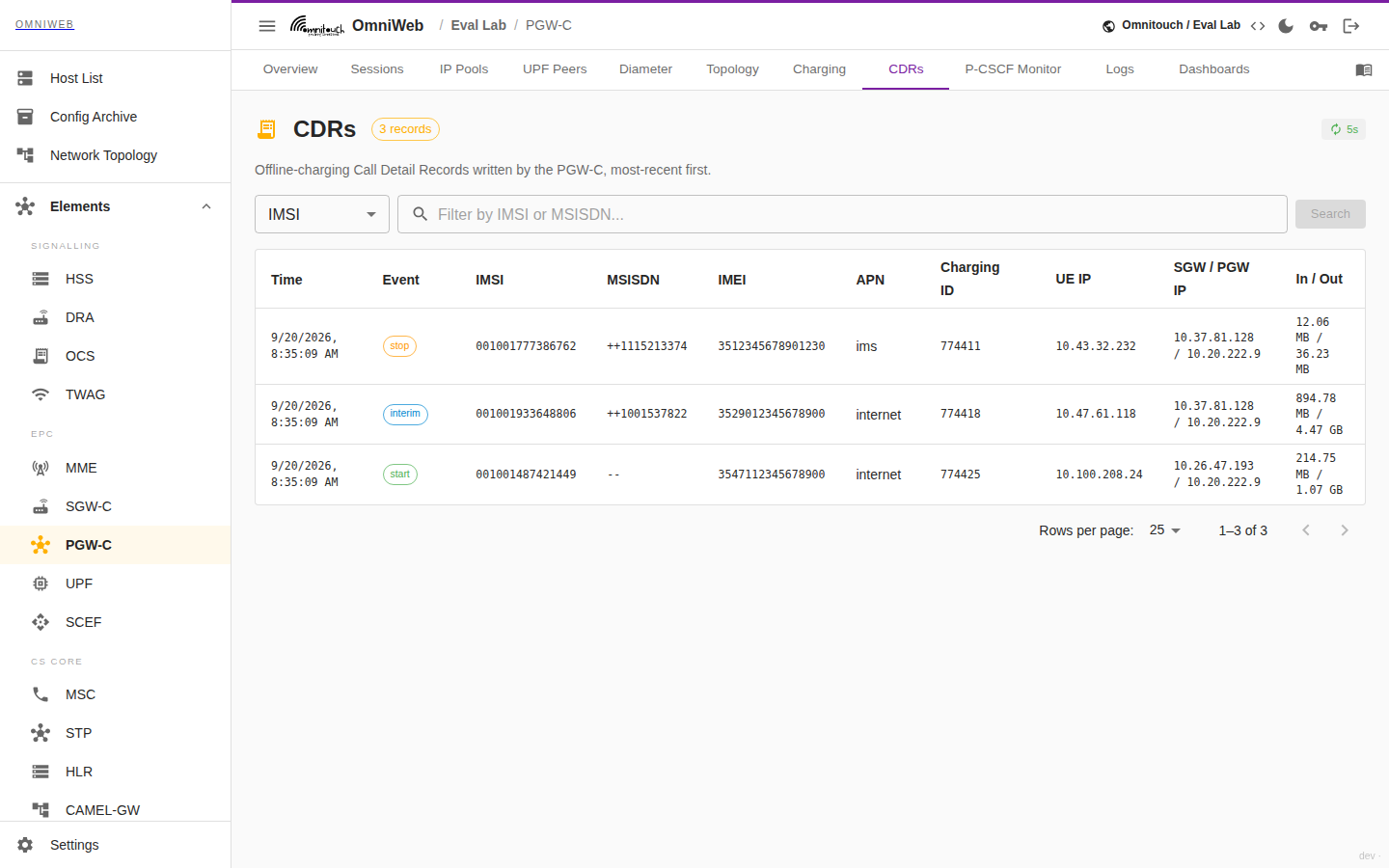Screen dimensions: 1389x868
Task: Collapse the Elements section
Action: (x=116, y=206)
